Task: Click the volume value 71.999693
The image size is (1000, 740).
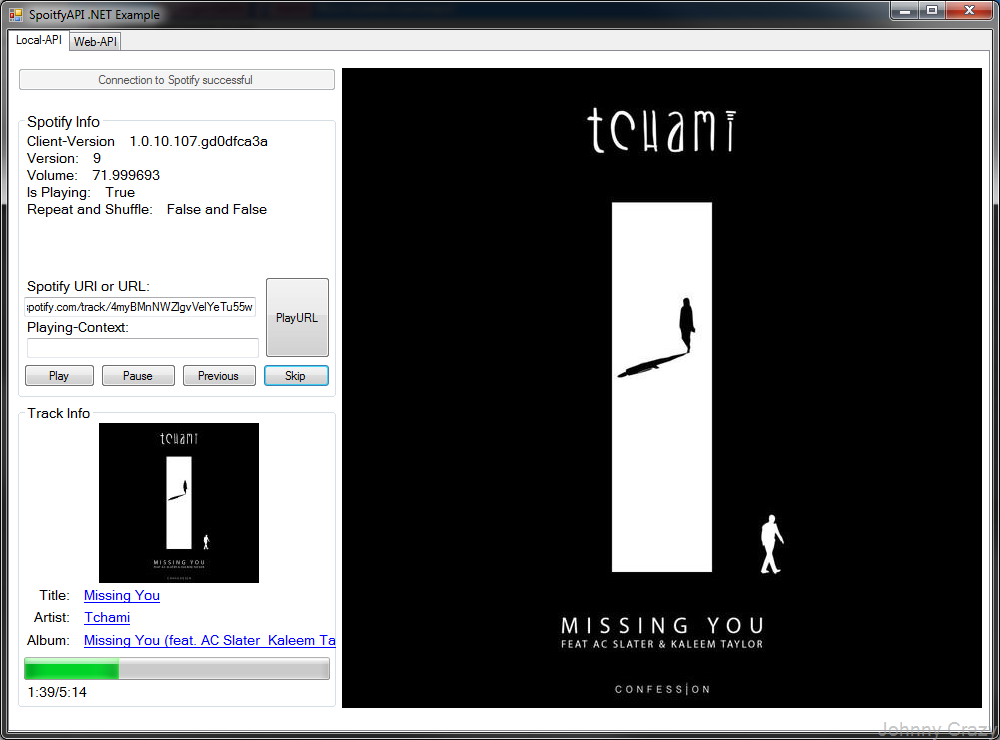Action: click(126, 175)
